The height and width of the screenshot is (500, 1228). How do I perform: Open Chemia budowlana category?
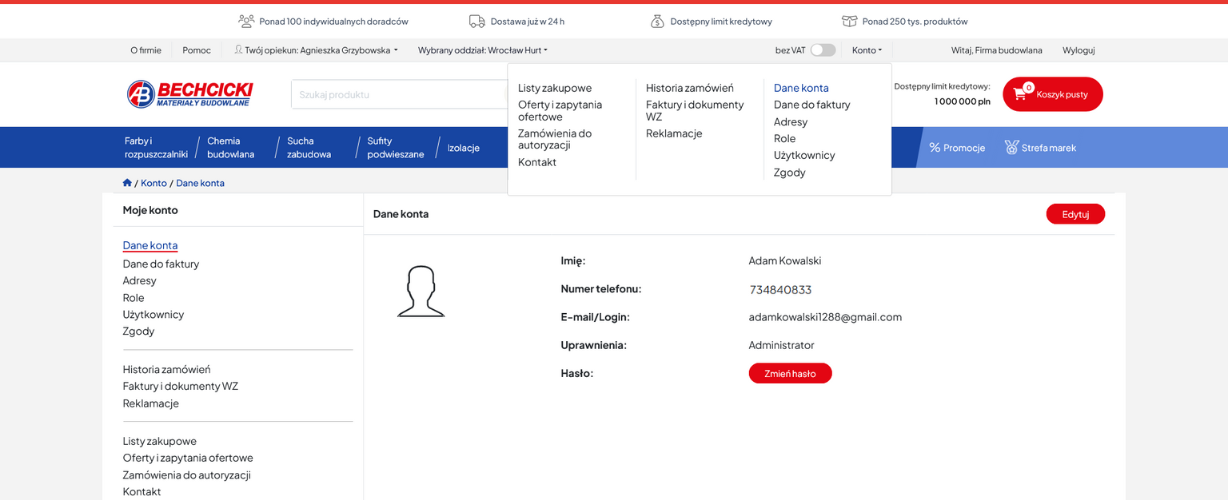coord(231,147)
